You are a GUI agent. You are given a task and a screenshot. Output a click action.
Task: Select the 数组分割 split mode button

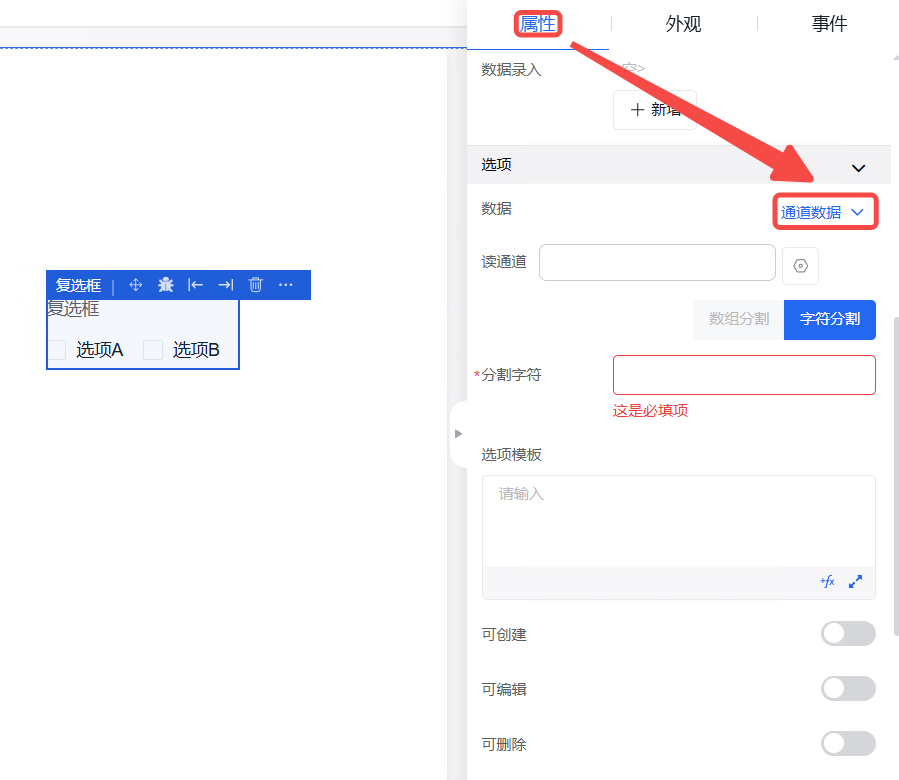(739, 319)
